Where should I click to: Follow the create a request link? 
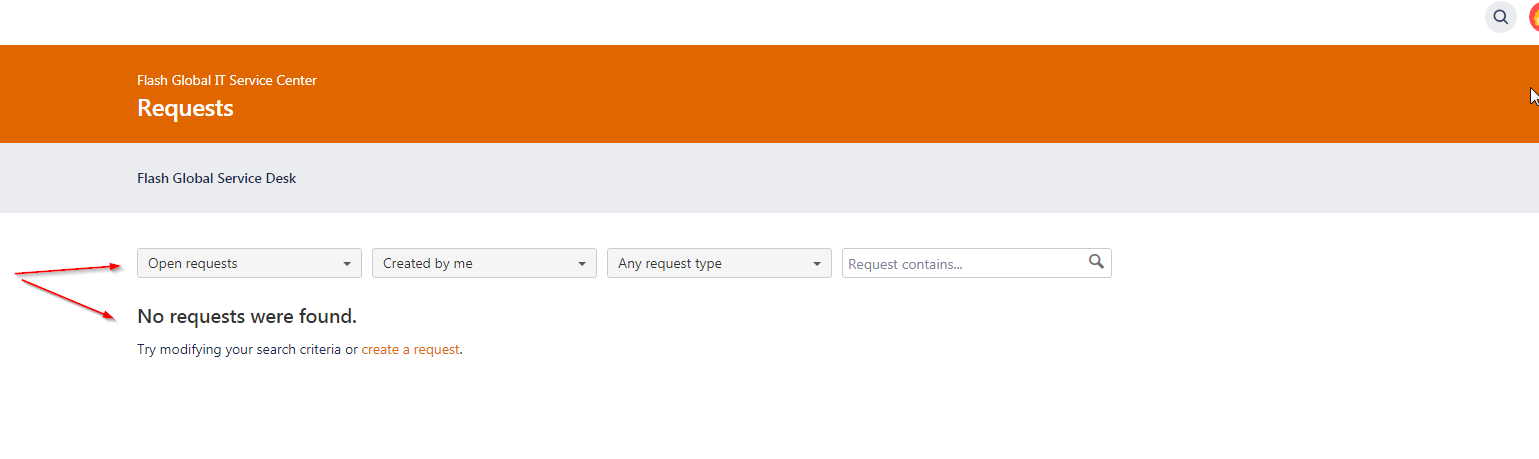[x=410, y=350]
